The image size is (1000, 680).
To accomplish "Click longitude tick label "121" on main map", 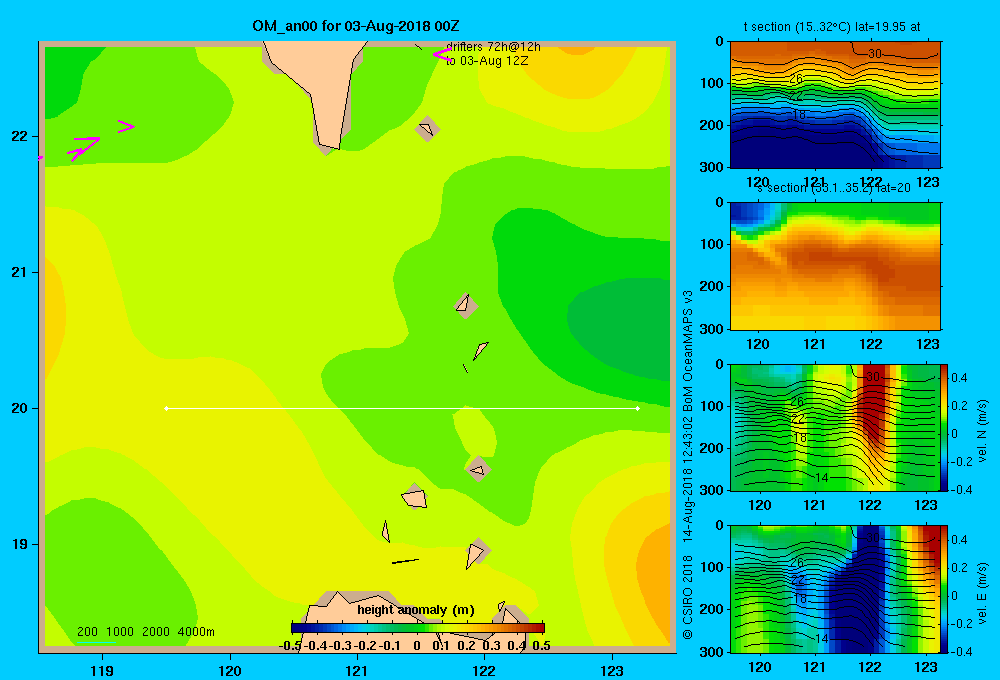I will coord(357,670).
